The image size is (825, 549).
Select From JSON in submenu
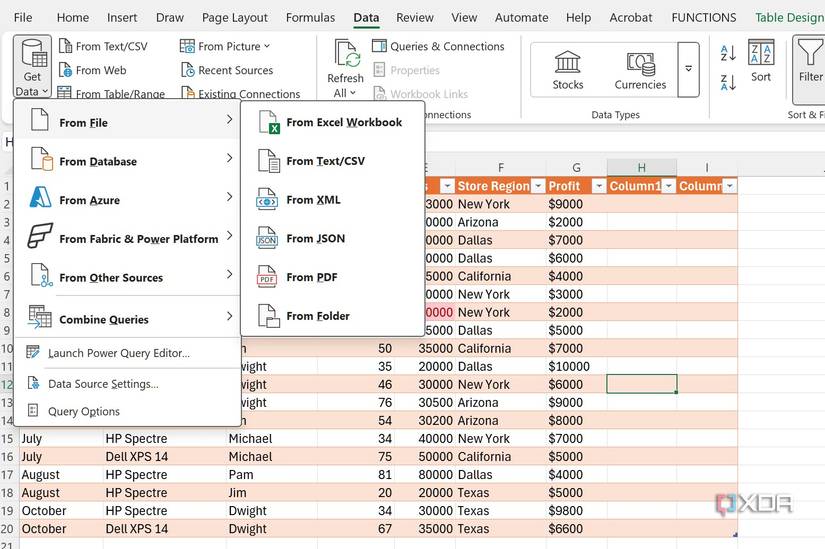click(x=315, y=238)
